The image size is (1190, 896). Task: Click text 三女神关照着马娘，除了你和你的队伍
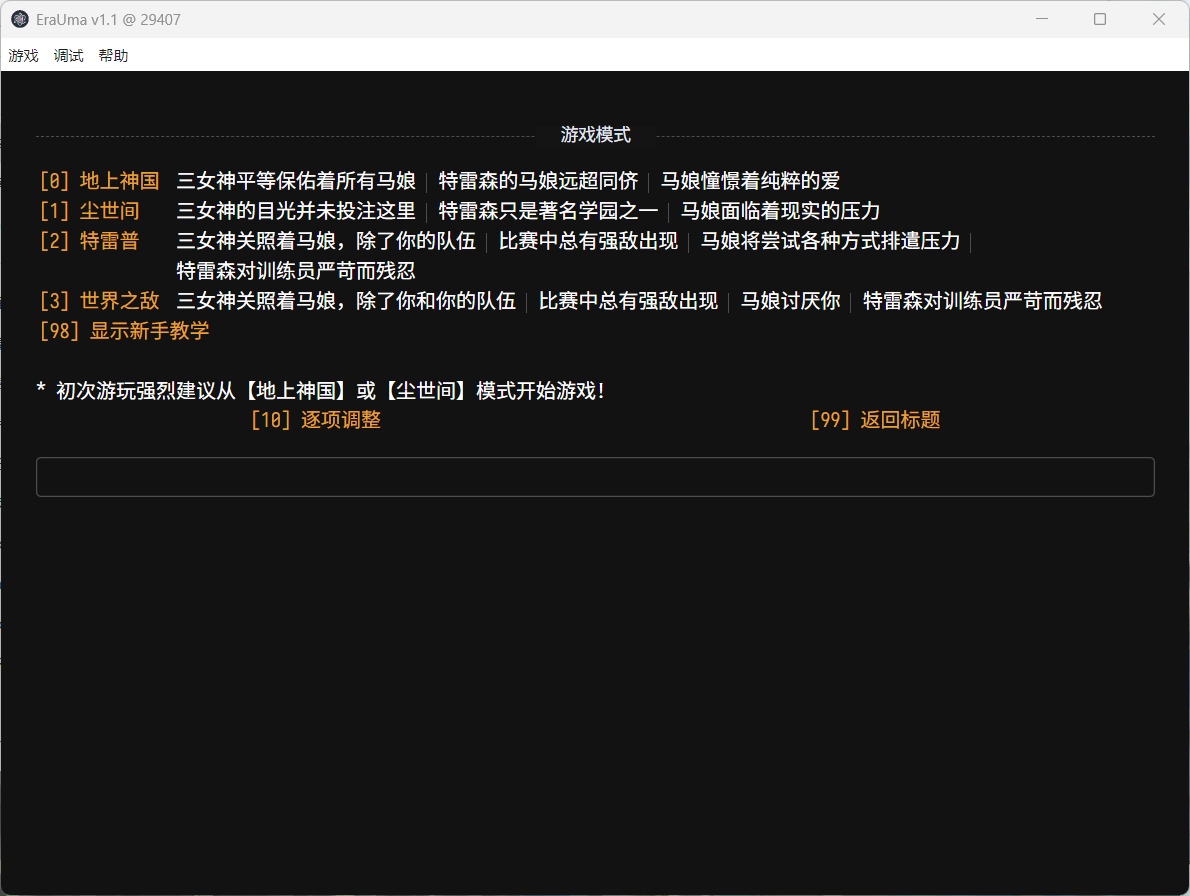click(x=346, y=300)
